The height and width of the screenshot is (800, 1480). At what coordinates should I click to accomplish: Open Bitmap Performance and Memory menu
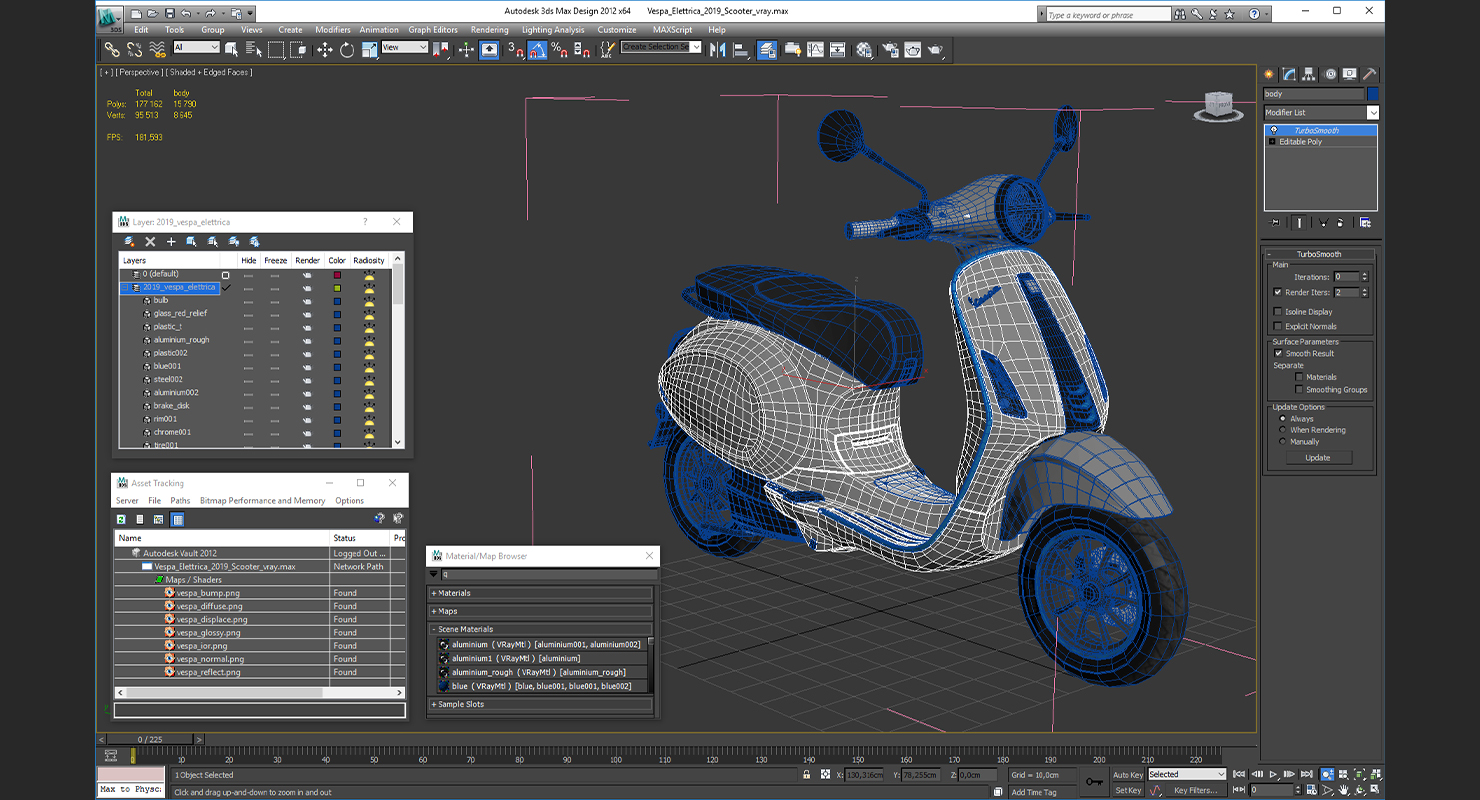click(x=262, y=501)
